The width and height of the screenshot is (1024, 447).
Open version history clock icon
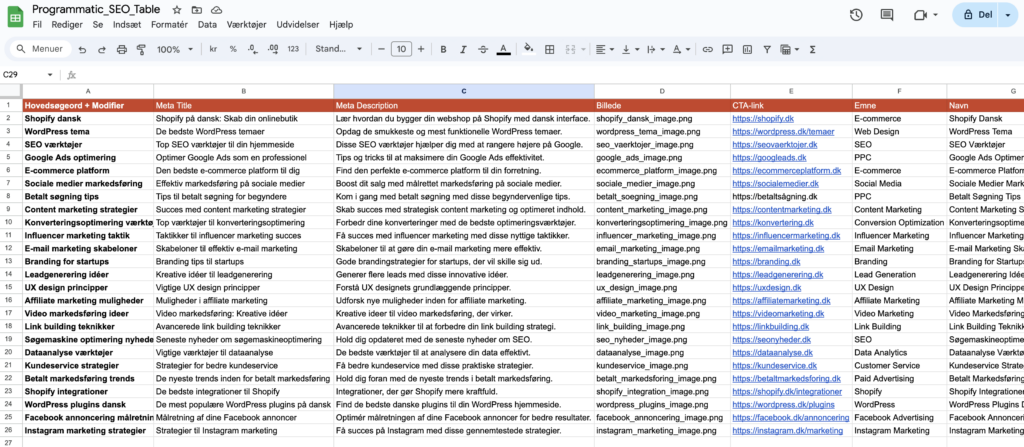pyautogui.click(x=856, y=15)
